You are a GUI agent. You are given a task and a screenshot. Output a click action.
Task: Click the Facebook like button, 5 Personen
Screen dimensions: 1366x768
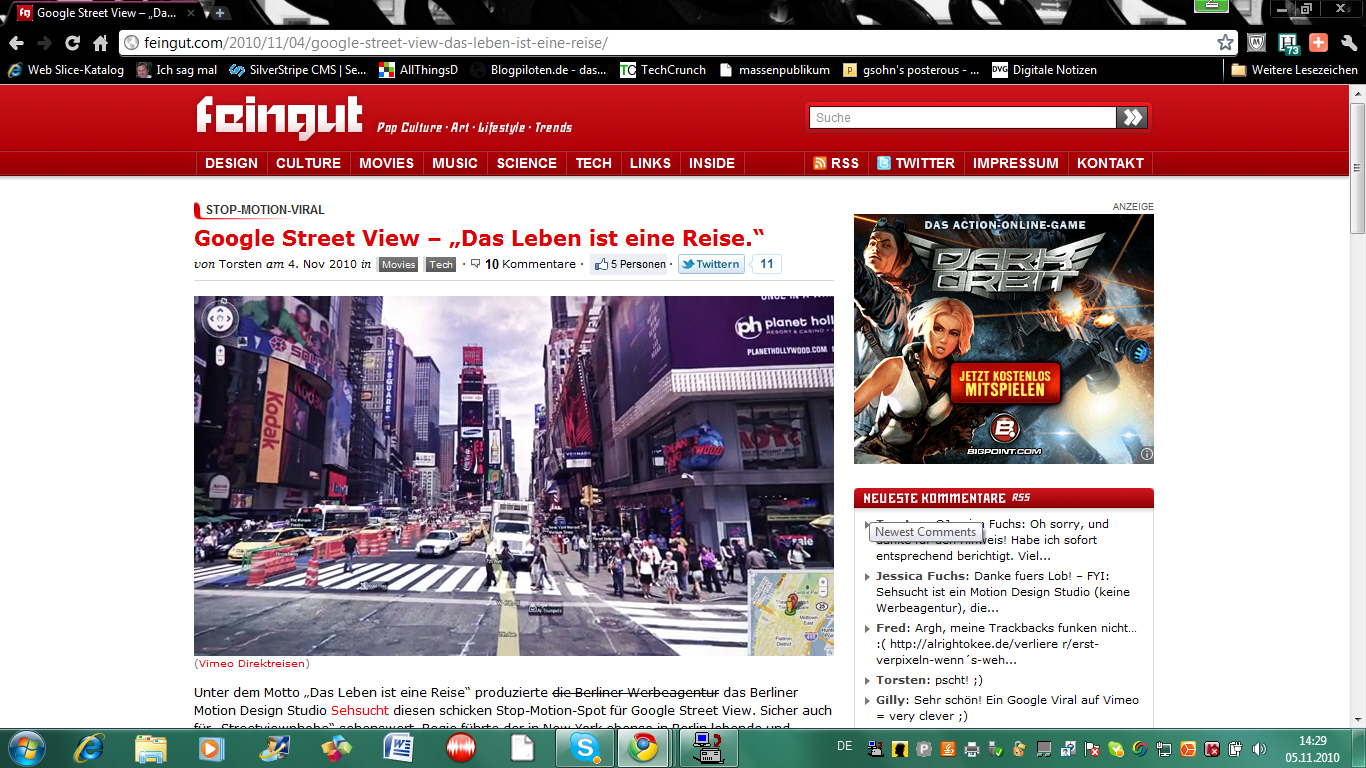click(x=630, y=265)
